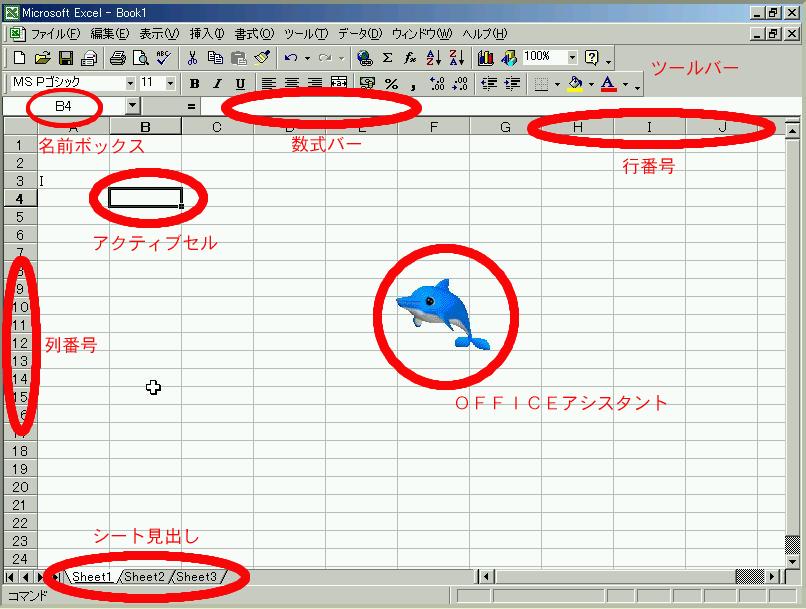The image size is (806, 609).
Task: Click column header G
Action: click(x=505, y=127)
